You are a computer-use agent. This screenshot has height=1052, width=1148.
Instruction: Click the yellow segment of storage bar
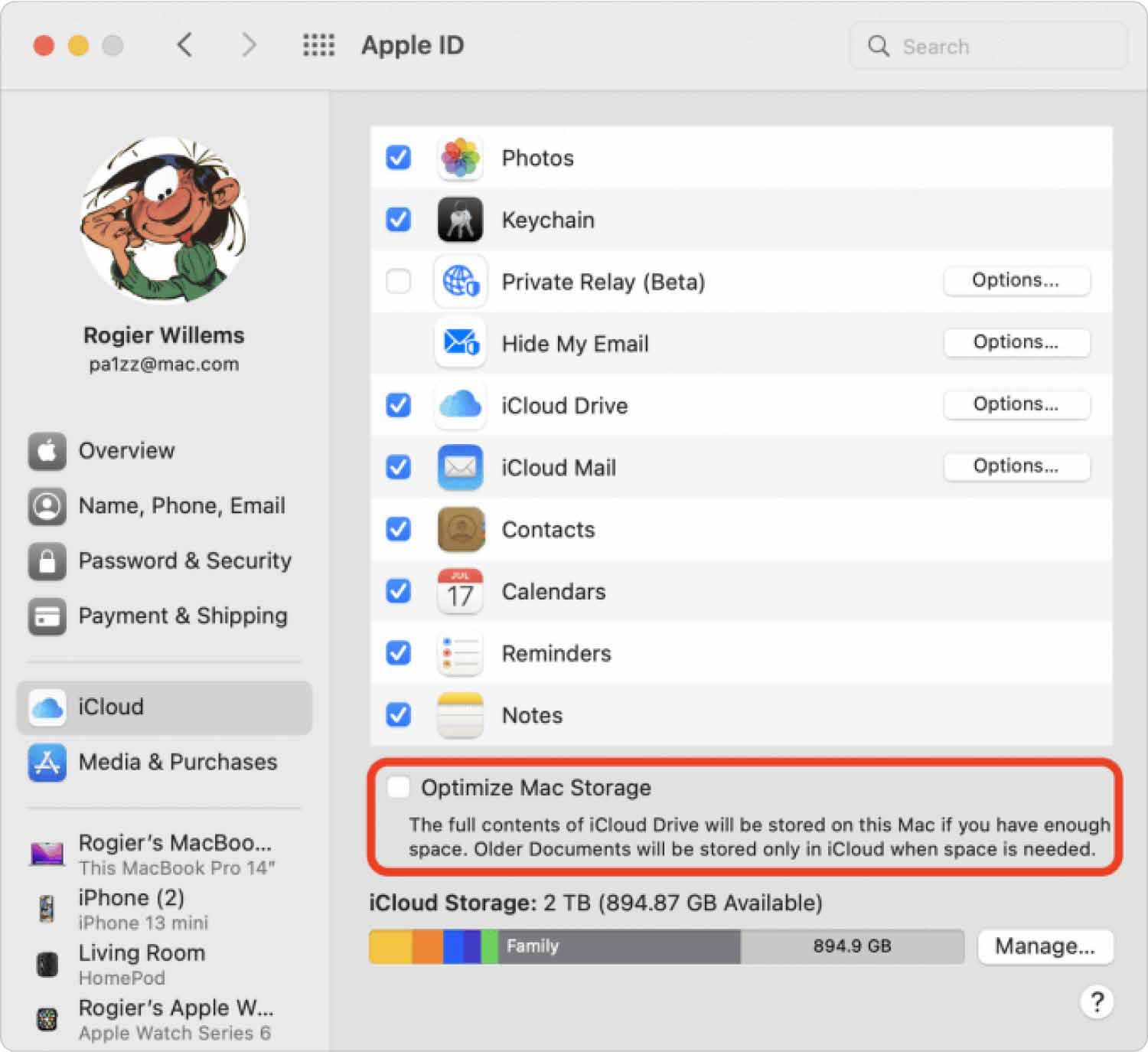(391, 947)
